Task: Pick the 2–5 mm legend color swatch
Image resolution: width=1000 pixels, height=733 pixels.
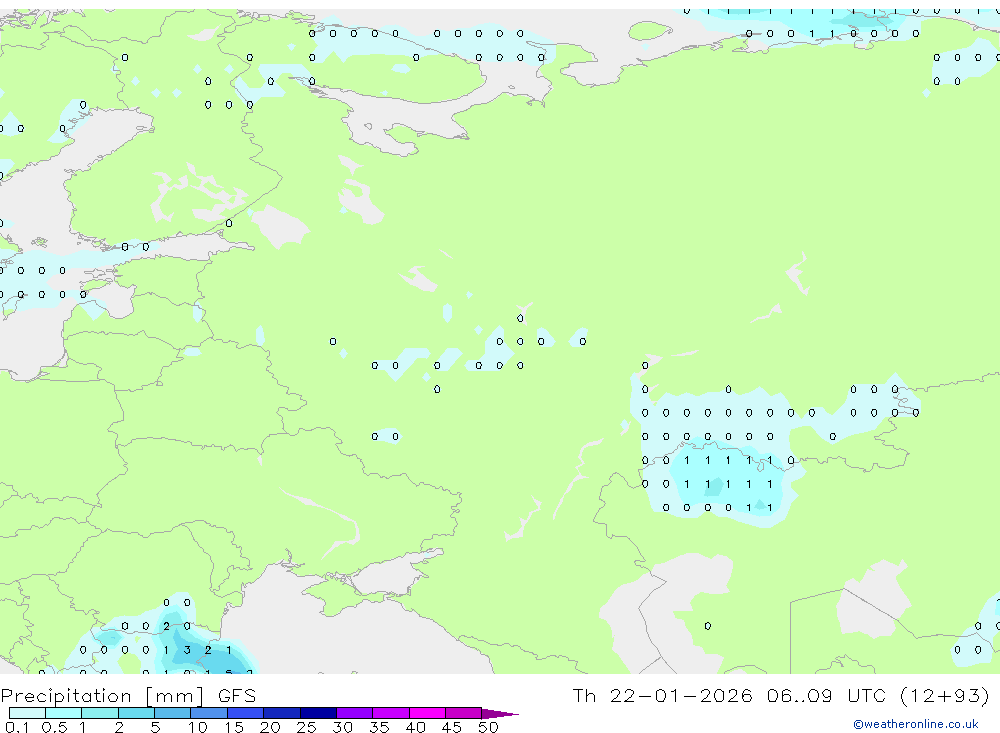Action: (x=136, y=713)
